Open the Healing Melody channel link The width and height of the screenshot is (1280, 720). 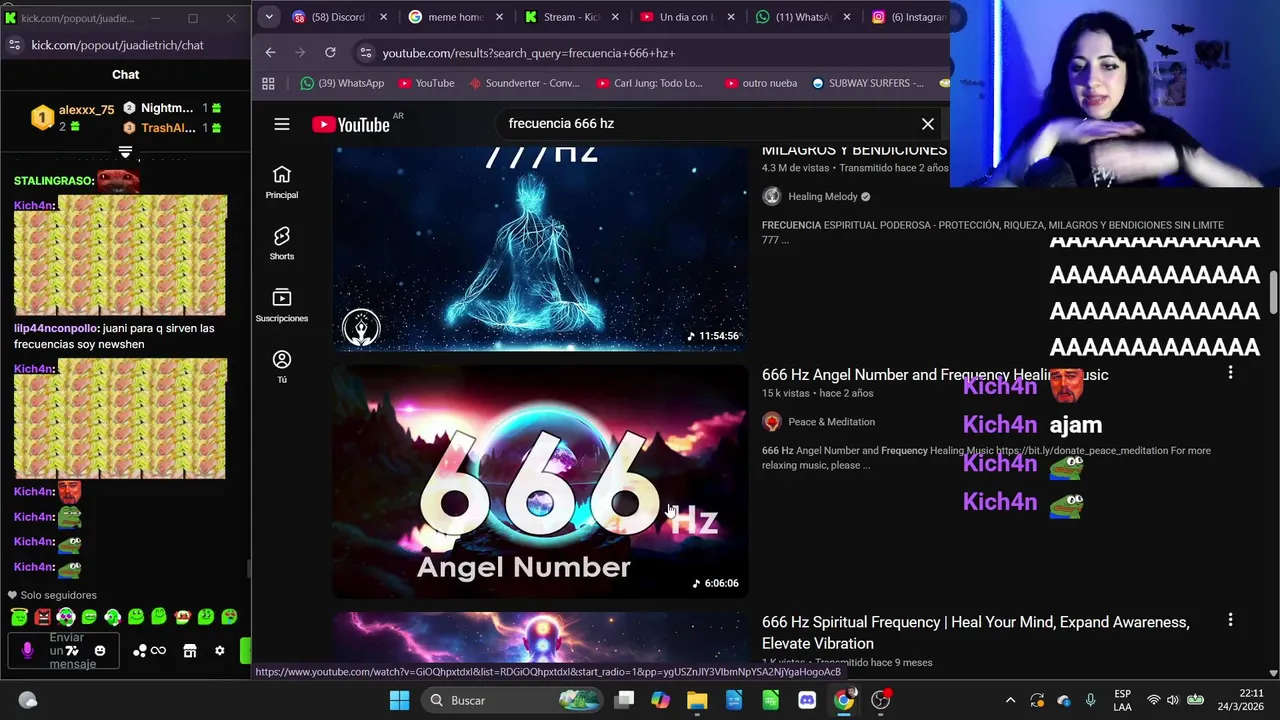pos(822,196)
